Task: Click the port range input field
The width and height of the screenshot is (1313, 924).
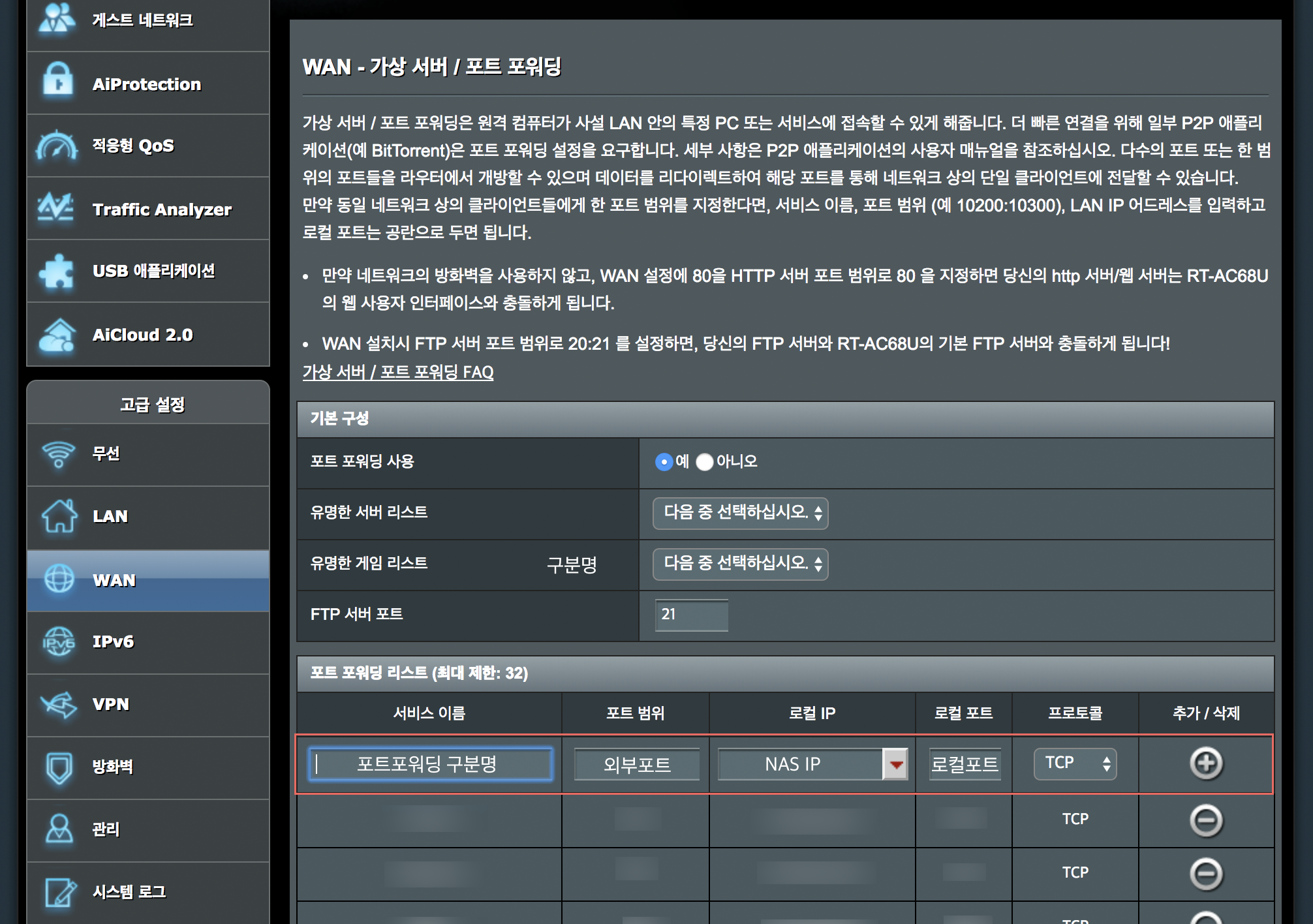Action: point(637,764)
